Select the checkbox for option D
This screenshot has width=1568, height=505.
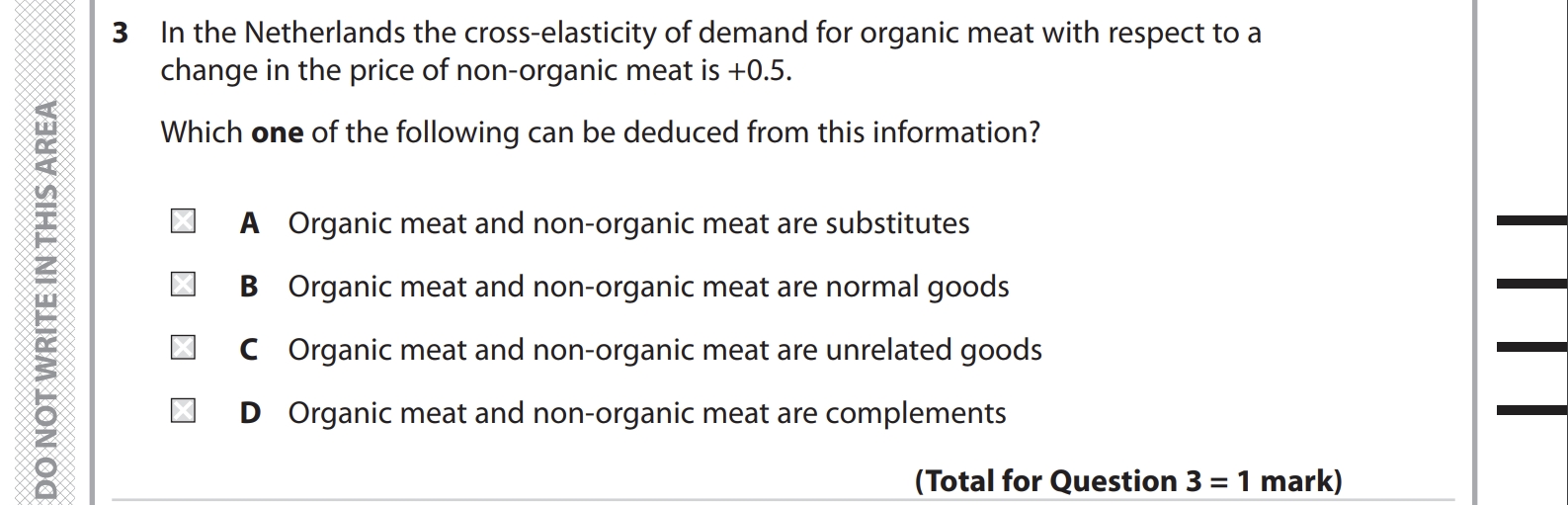click(183, 411)
